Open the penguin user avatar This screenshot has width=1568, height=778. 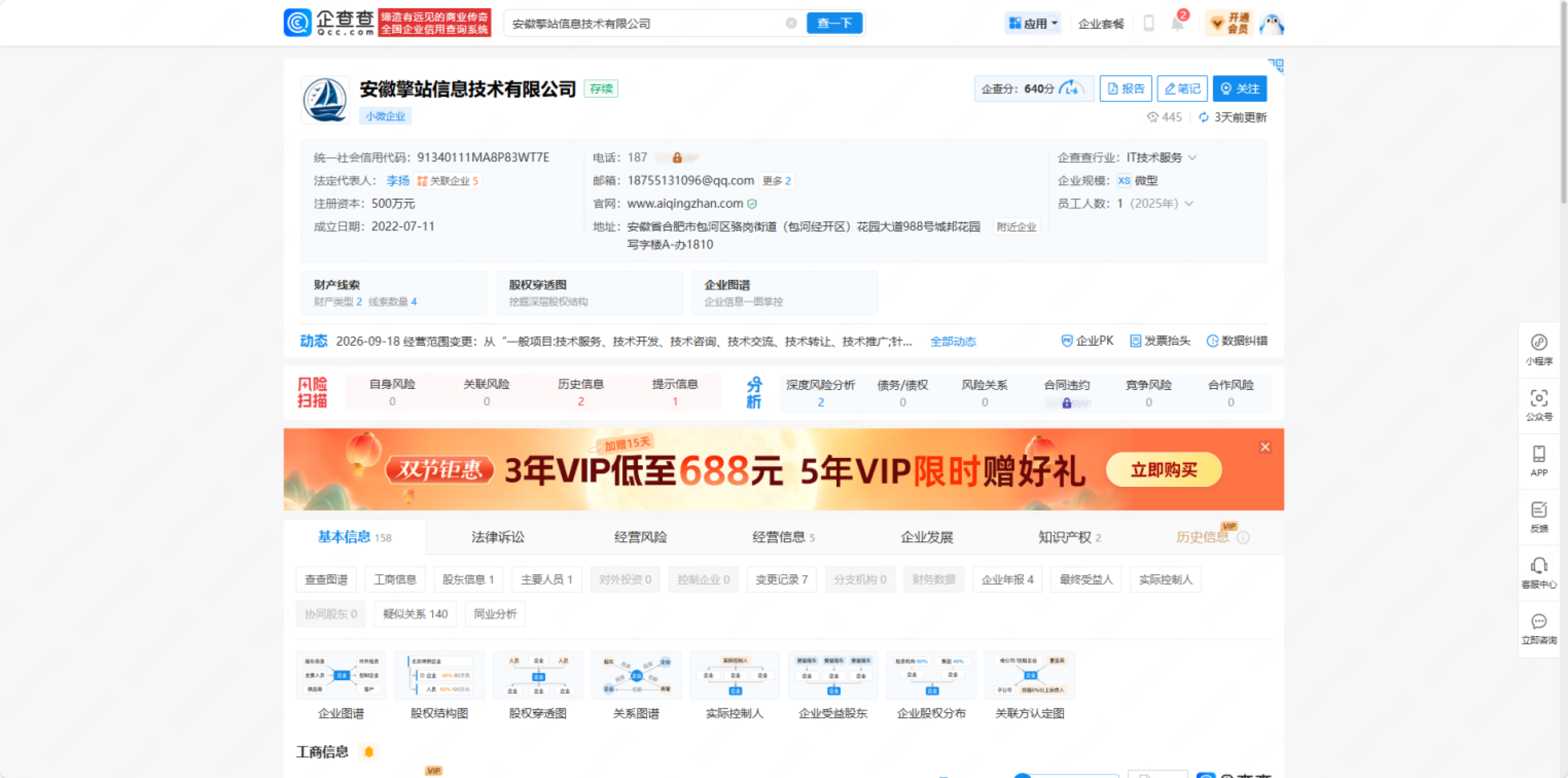(x=1271, y=24)
